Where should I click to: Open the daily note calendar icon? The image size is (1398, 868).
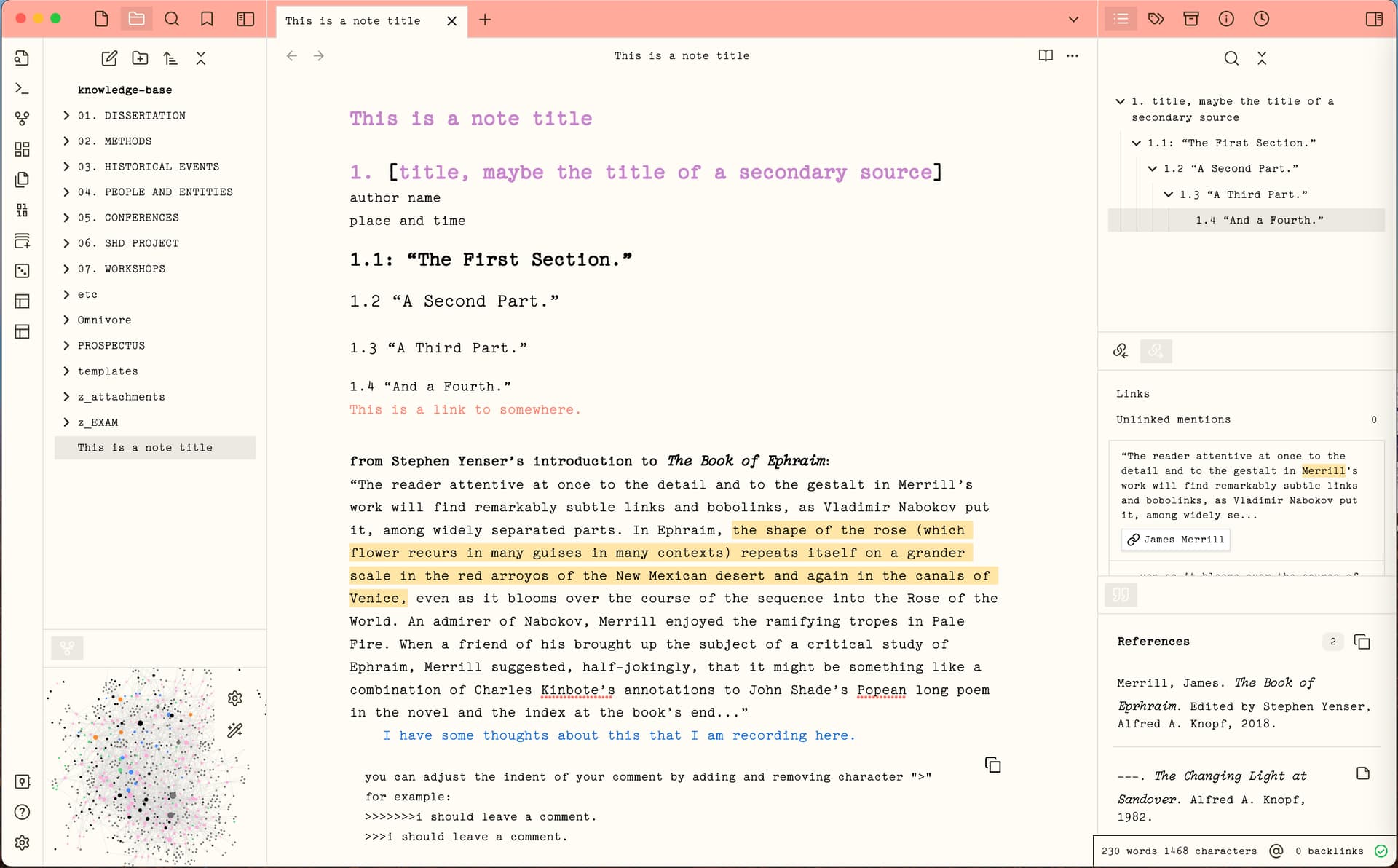22,241
